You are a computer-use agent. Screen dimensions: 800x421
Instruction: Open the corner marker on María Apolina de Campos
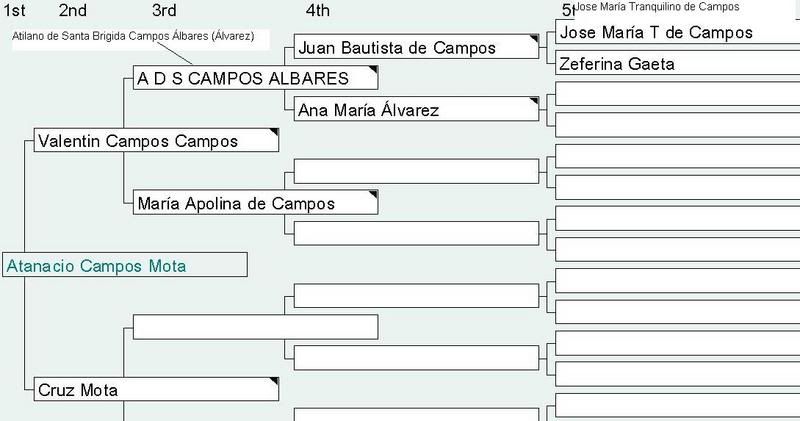pyautogui.click(x=372, y=194)
